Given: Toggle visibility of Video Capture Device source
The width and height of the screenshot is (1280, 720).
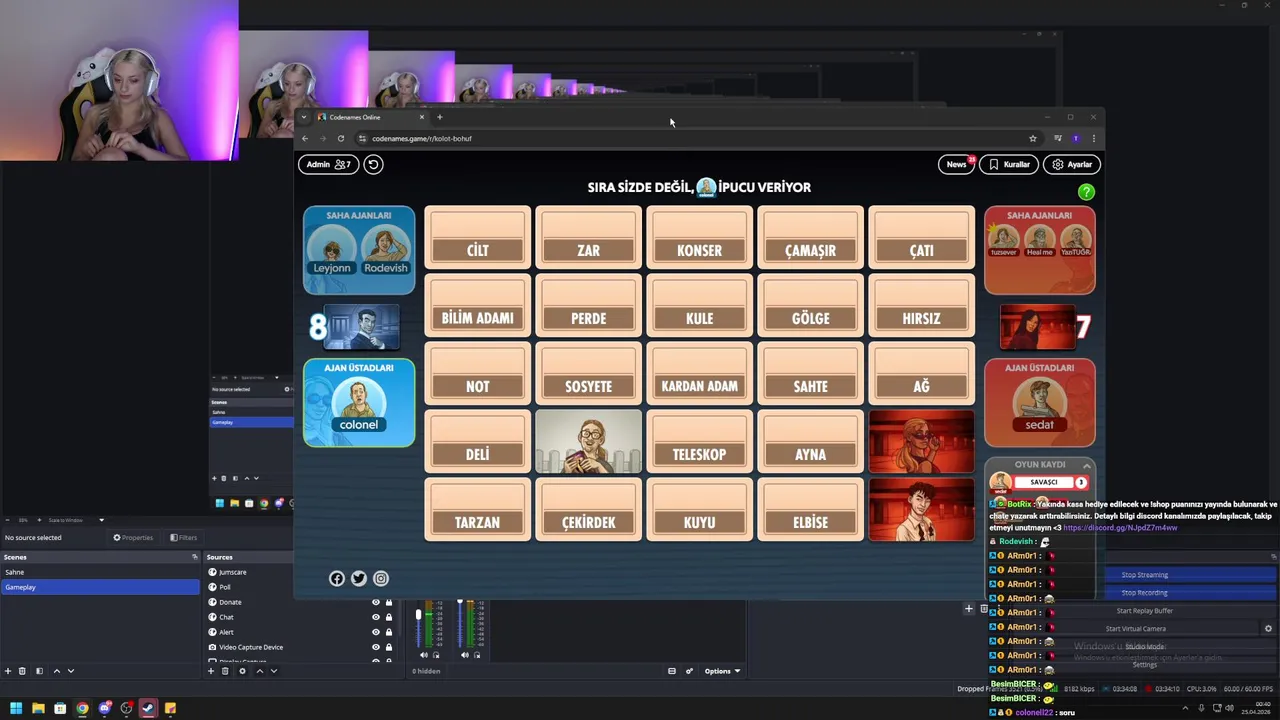Looking at the screenshot, I should point(376,647).
